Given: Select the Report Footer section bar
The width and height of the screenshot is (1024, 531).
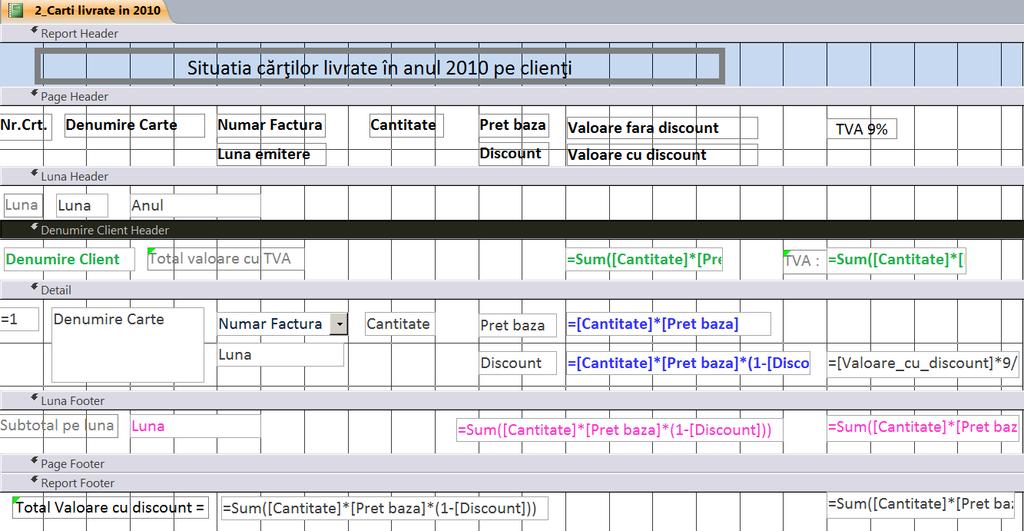Looking at the screenshot, I should click(512, 483).
